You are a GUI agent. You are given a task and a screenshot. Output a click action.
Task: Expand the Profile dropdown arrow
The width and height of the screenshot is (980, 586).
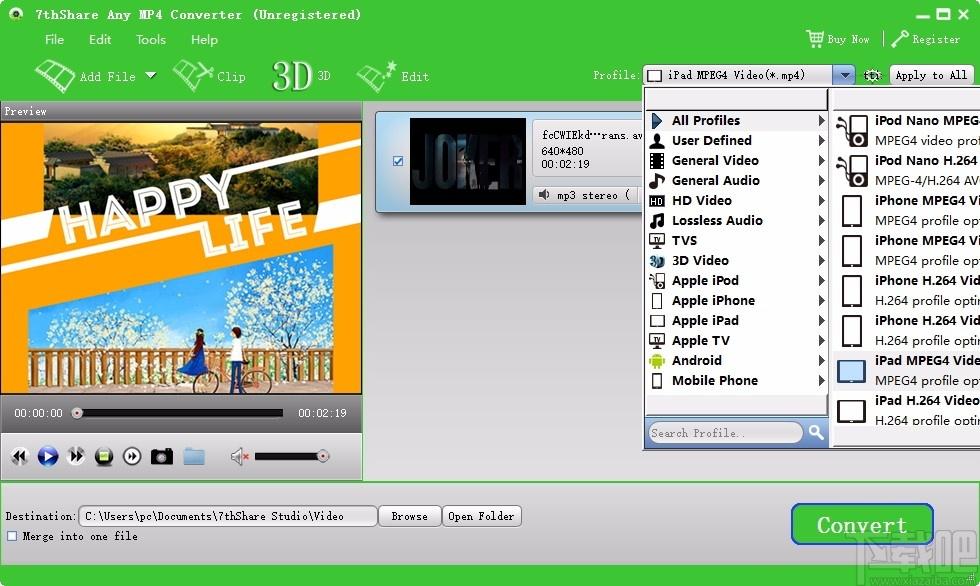[x=844, y=75]
